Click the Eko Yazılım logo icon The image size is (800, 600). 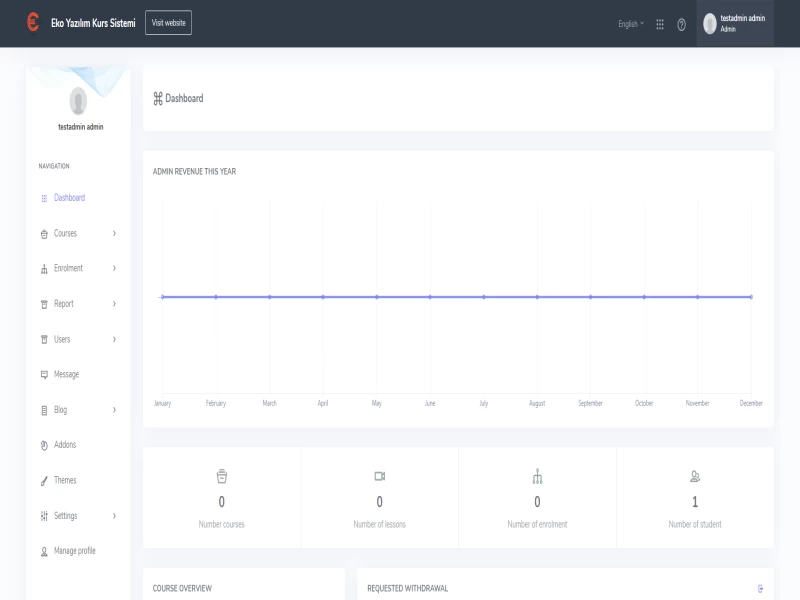point(33,23)
